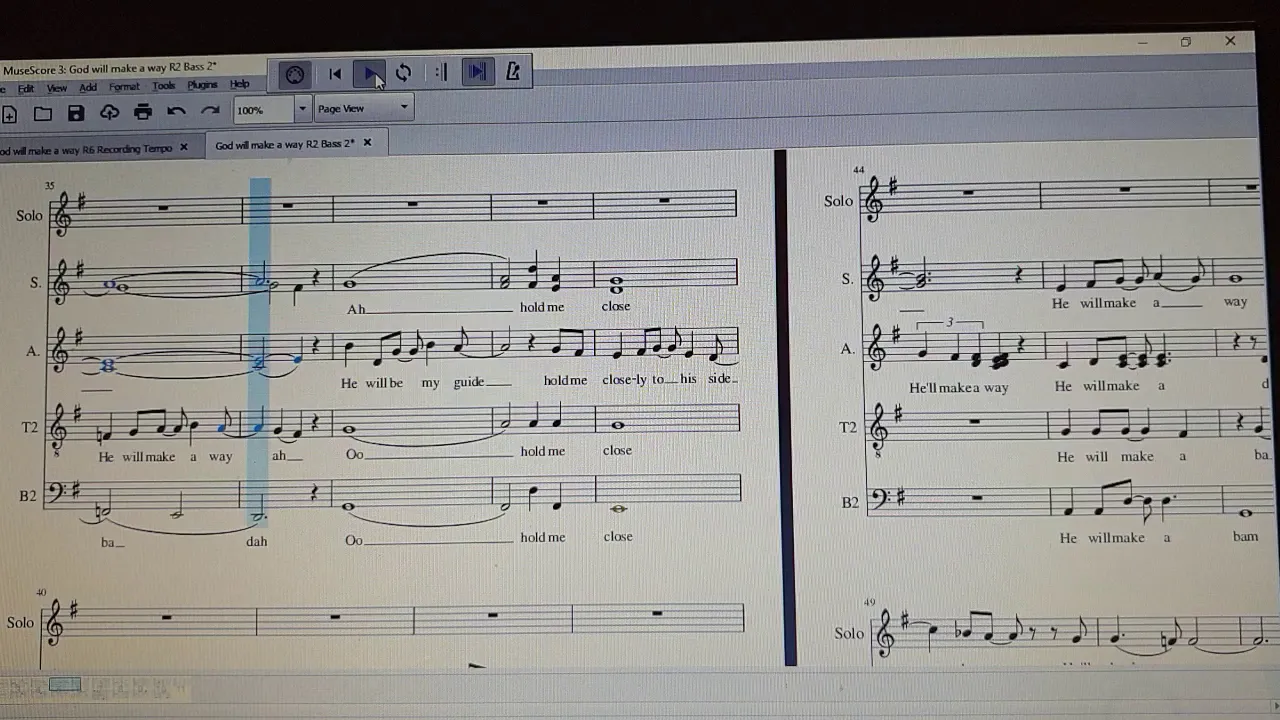
Task: Open the zoom level dropdown arrow
Action: [x=302, y=108]
